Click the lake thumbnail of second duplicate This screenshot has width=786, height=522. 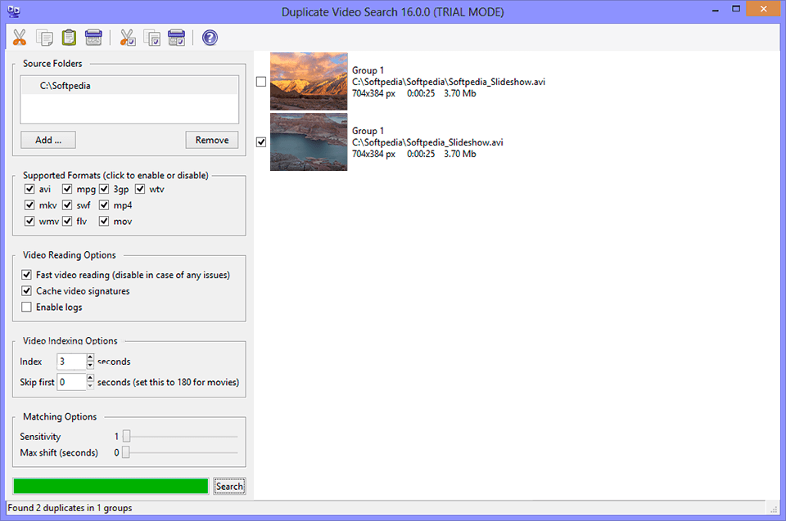(309, 142)
